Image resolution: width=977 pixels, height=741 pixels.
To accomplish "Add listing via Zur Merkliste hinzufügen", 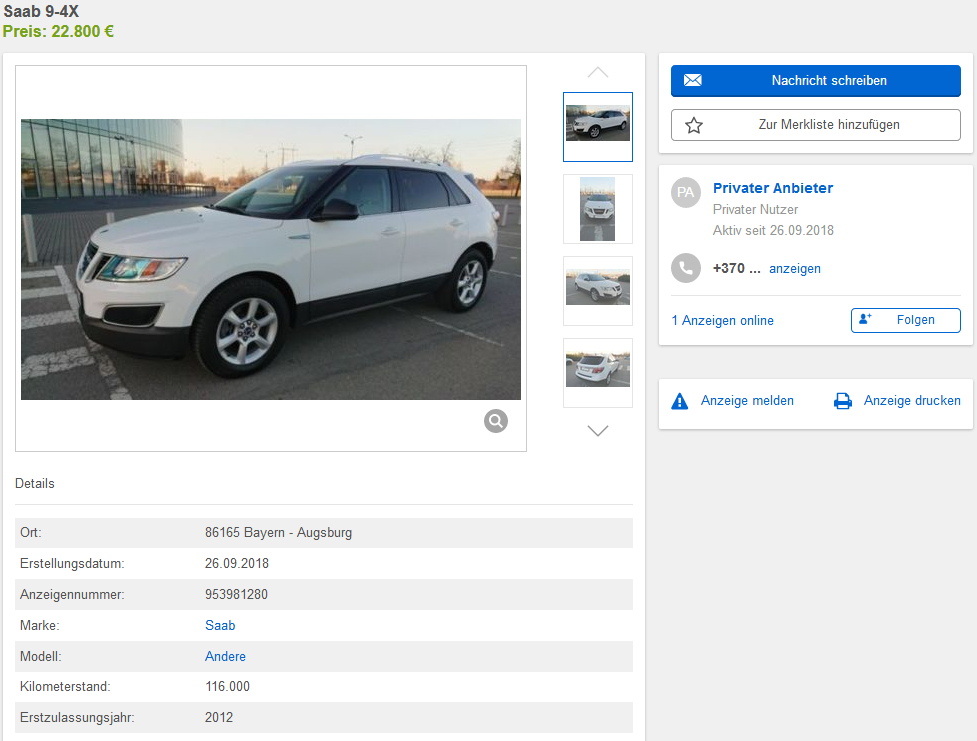I will click(x=816, y=125).
